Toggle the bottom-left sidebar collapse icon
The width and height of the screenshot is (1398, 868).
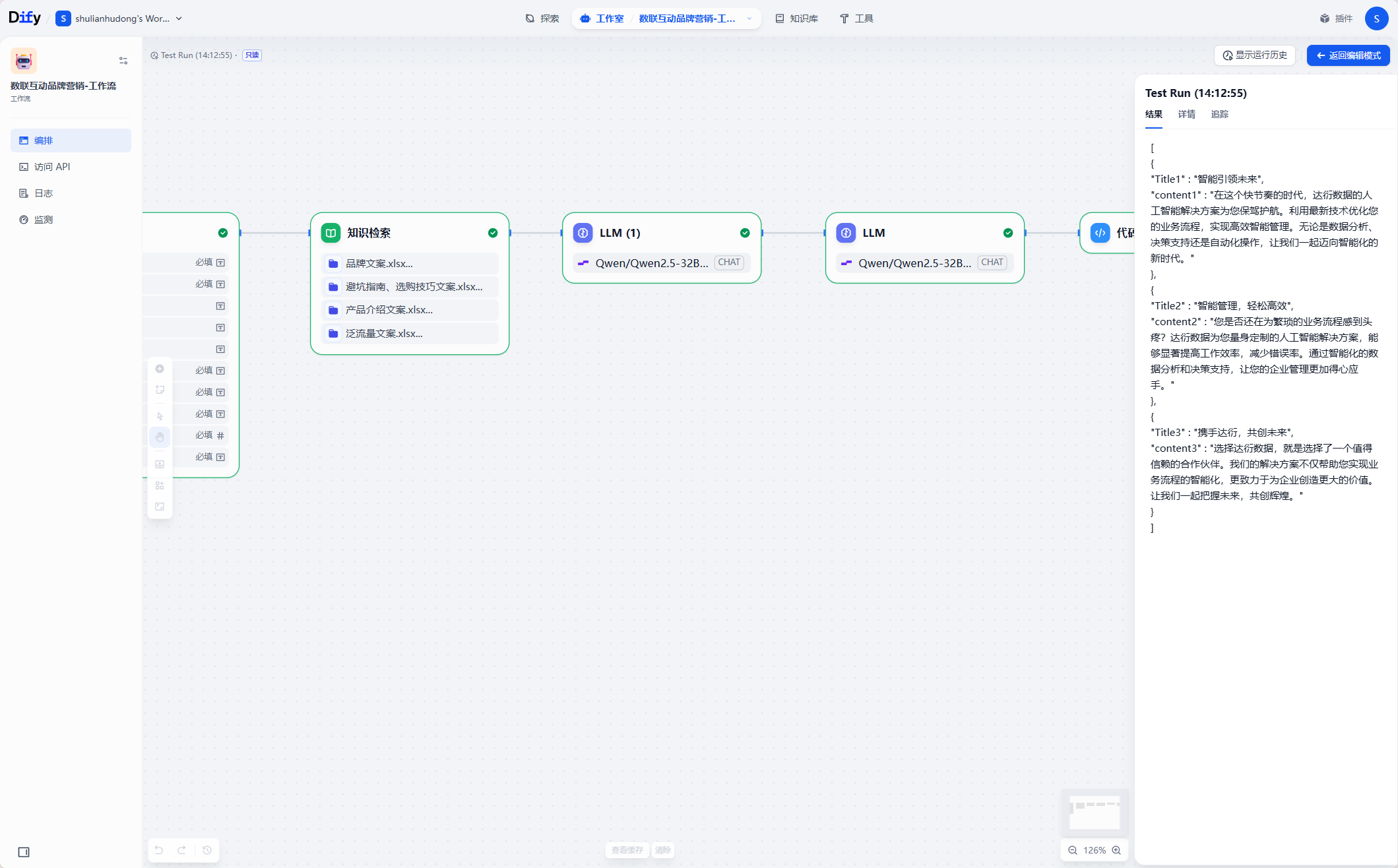pos(24,852)
